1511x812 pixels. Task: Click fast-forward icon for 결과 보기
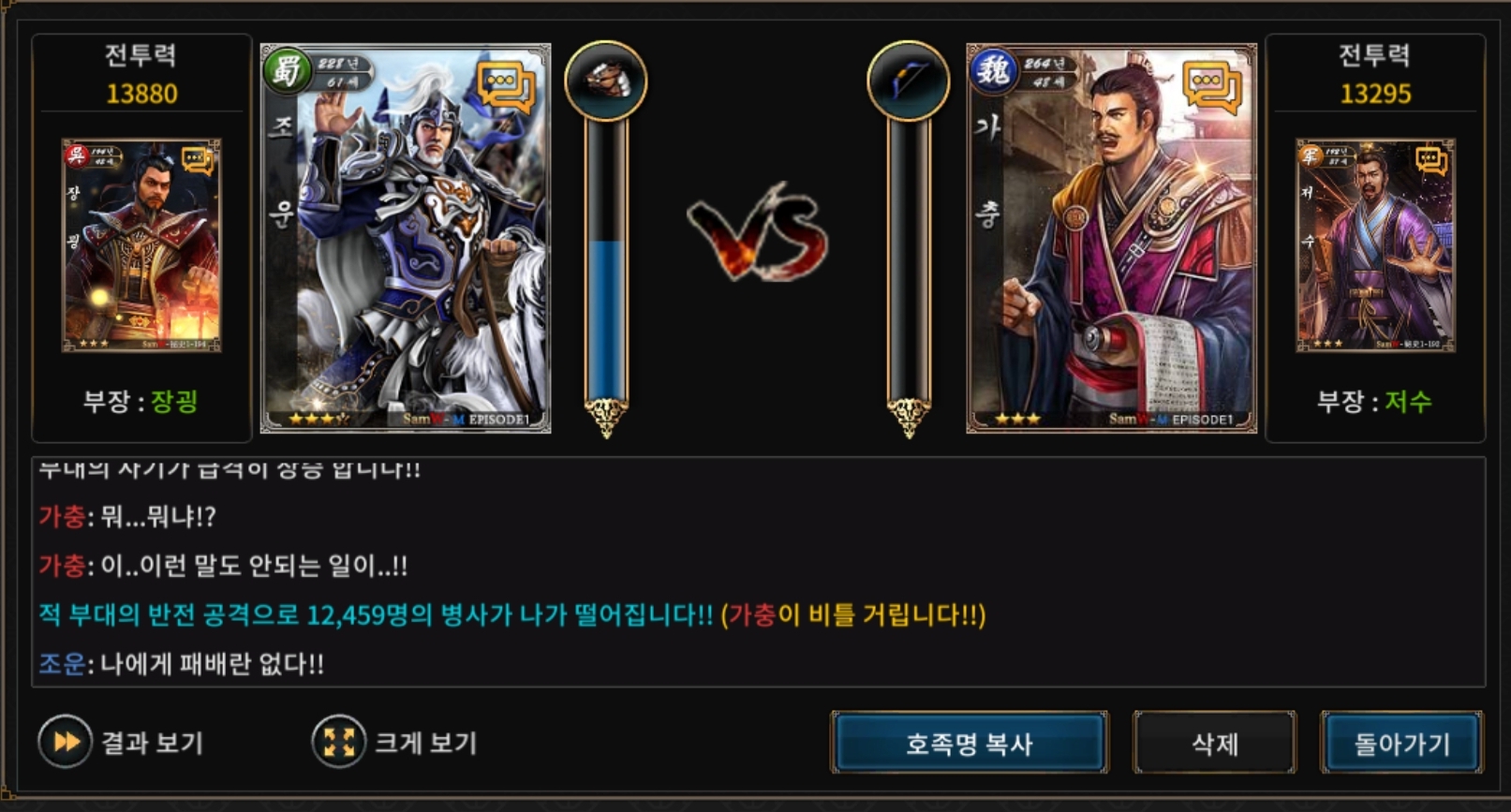tap(66, 742)
